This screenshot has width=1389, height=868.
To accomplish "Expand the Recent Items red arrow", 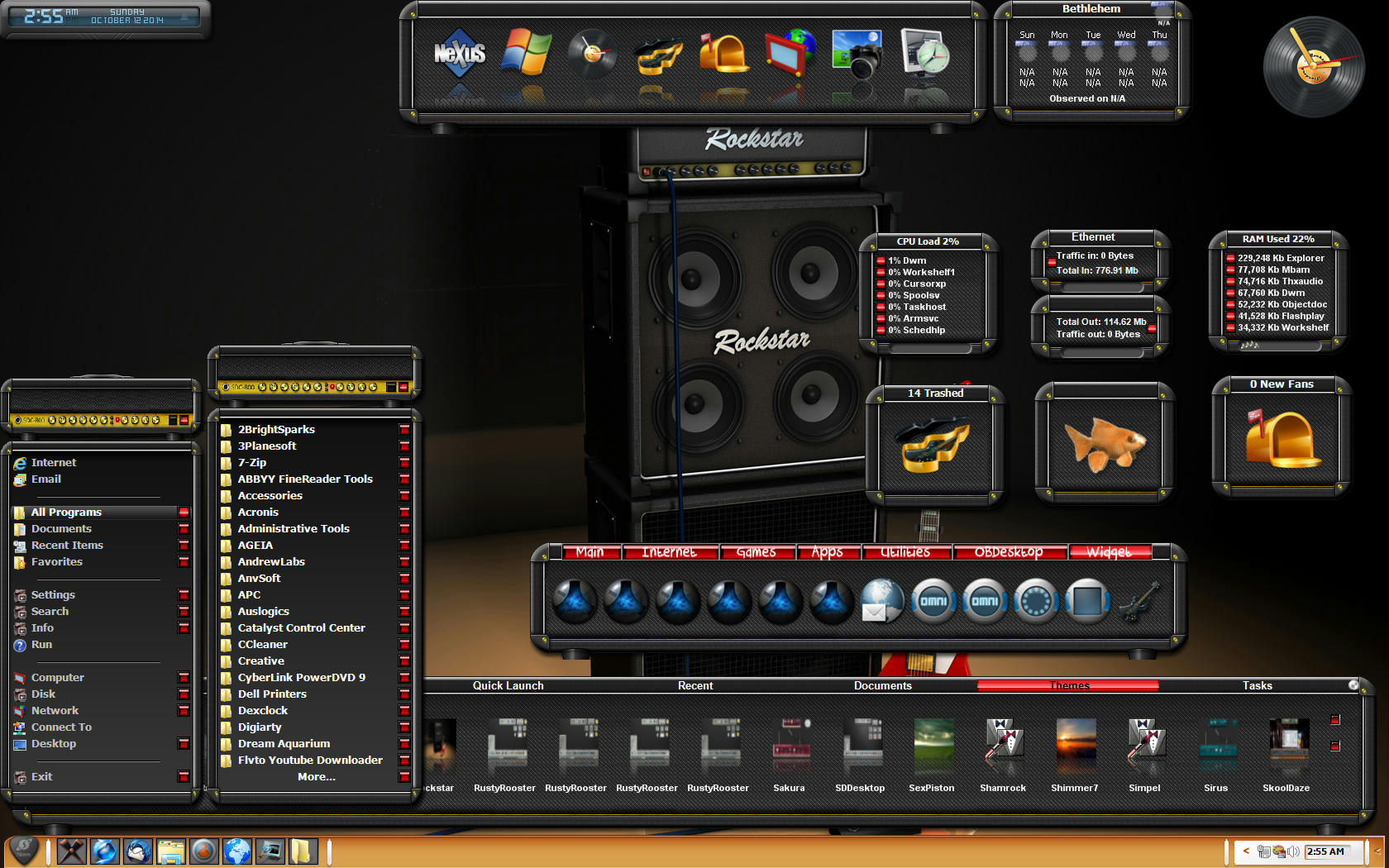I will (x=184, y=546).
